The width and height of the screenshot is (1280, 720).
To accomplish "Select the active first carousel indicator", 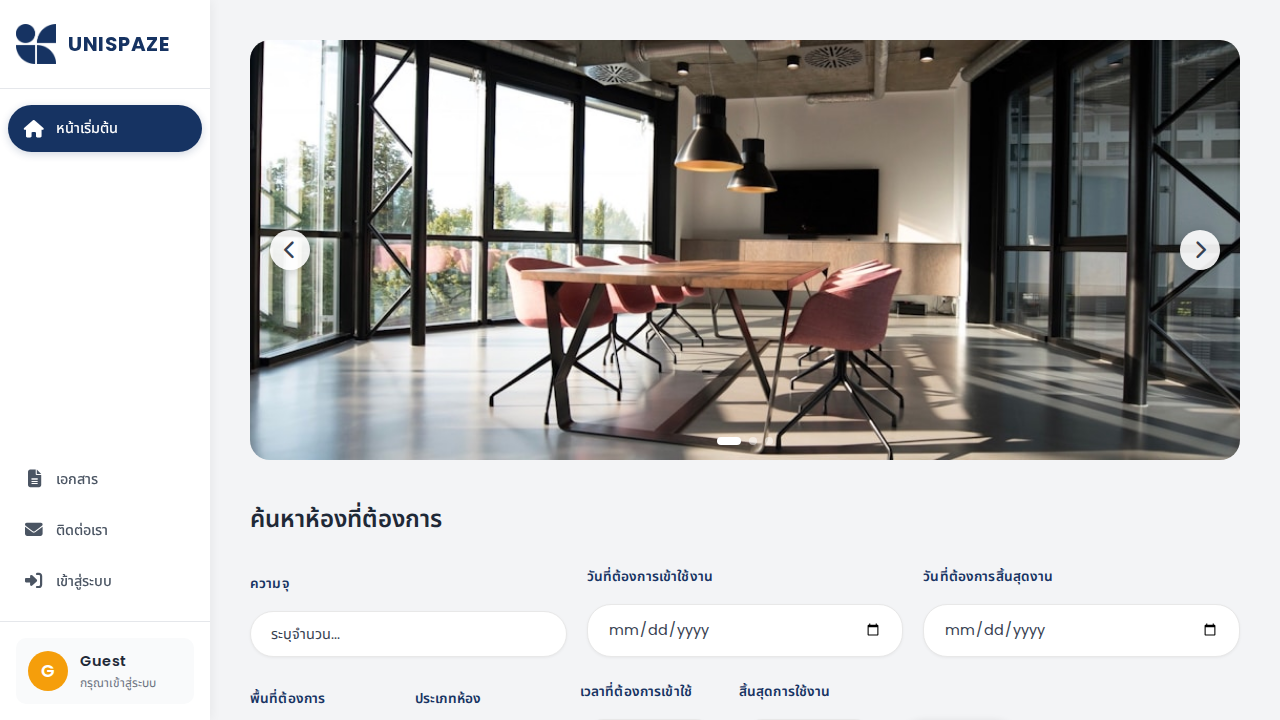I will click(729, 441).
